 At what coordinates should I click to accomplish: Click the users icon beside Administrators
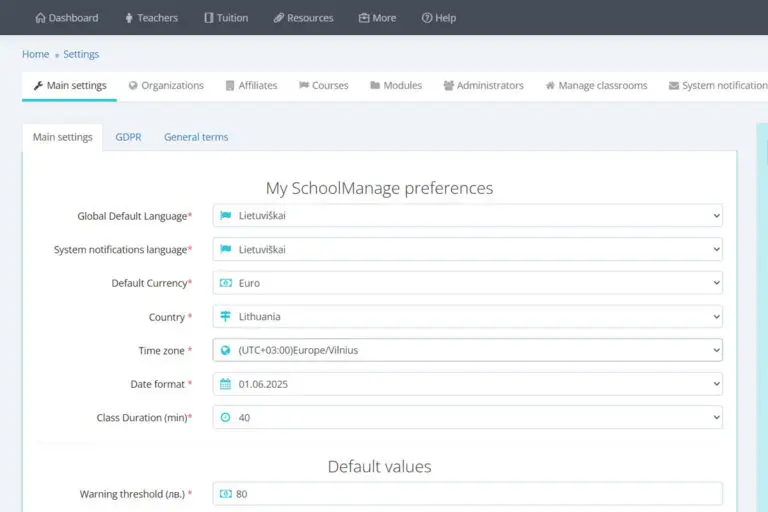click(x=448, y=86)
